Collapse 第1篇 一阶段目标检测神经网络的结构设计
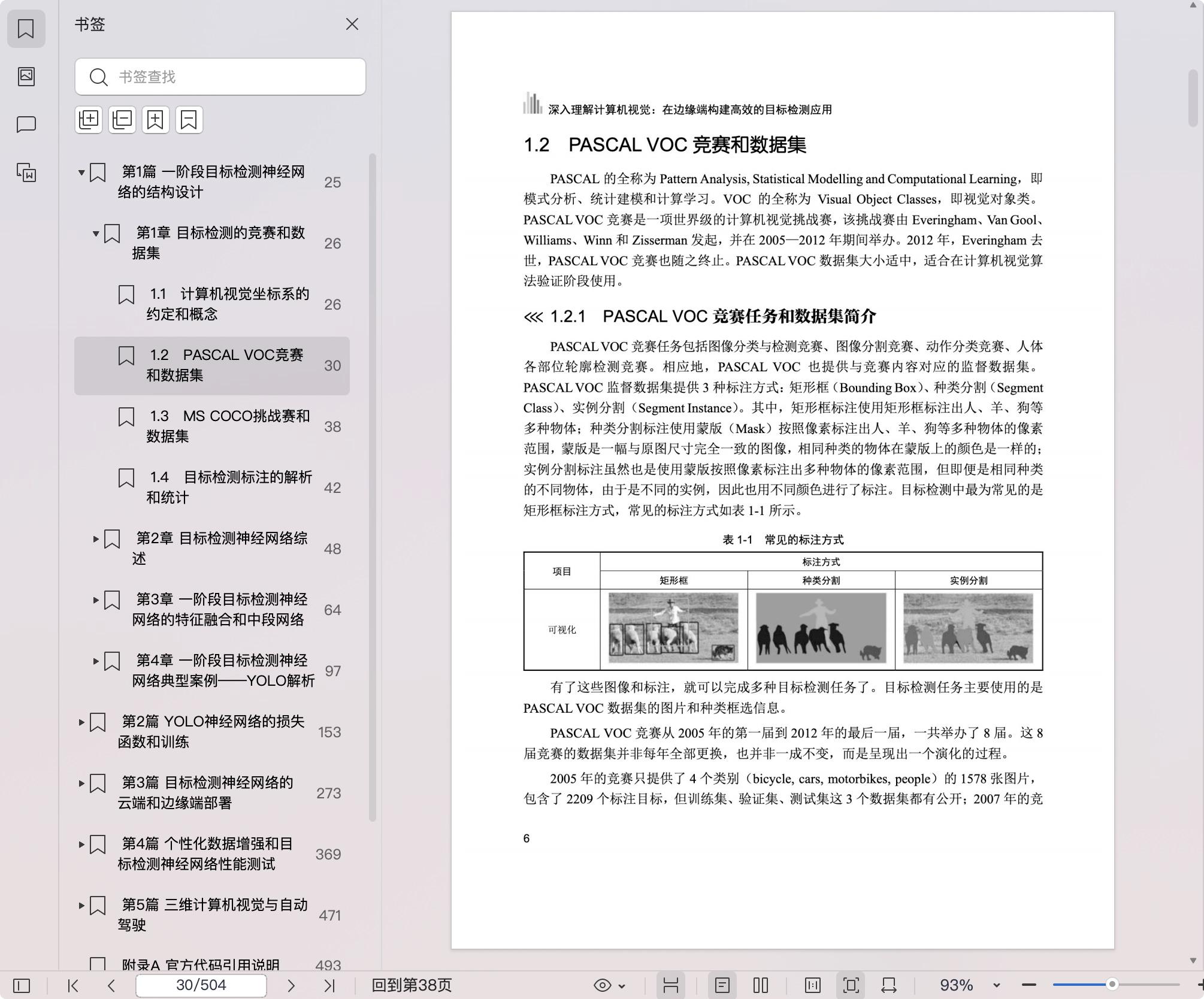 (x=81, y=172)
